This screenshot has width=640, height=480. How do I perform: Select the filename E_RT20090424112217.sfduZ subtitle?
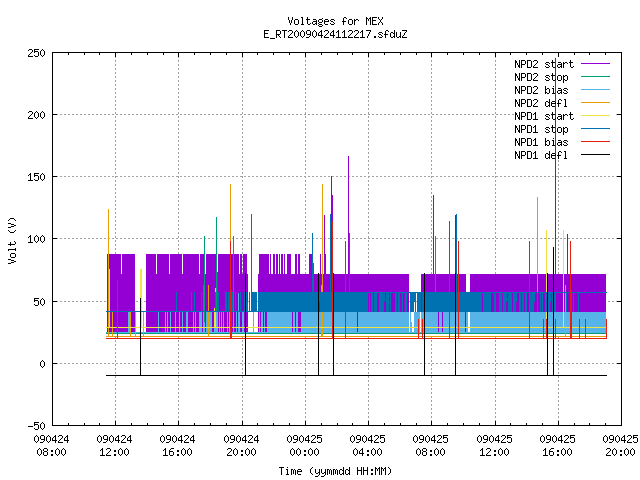(335, 34)
